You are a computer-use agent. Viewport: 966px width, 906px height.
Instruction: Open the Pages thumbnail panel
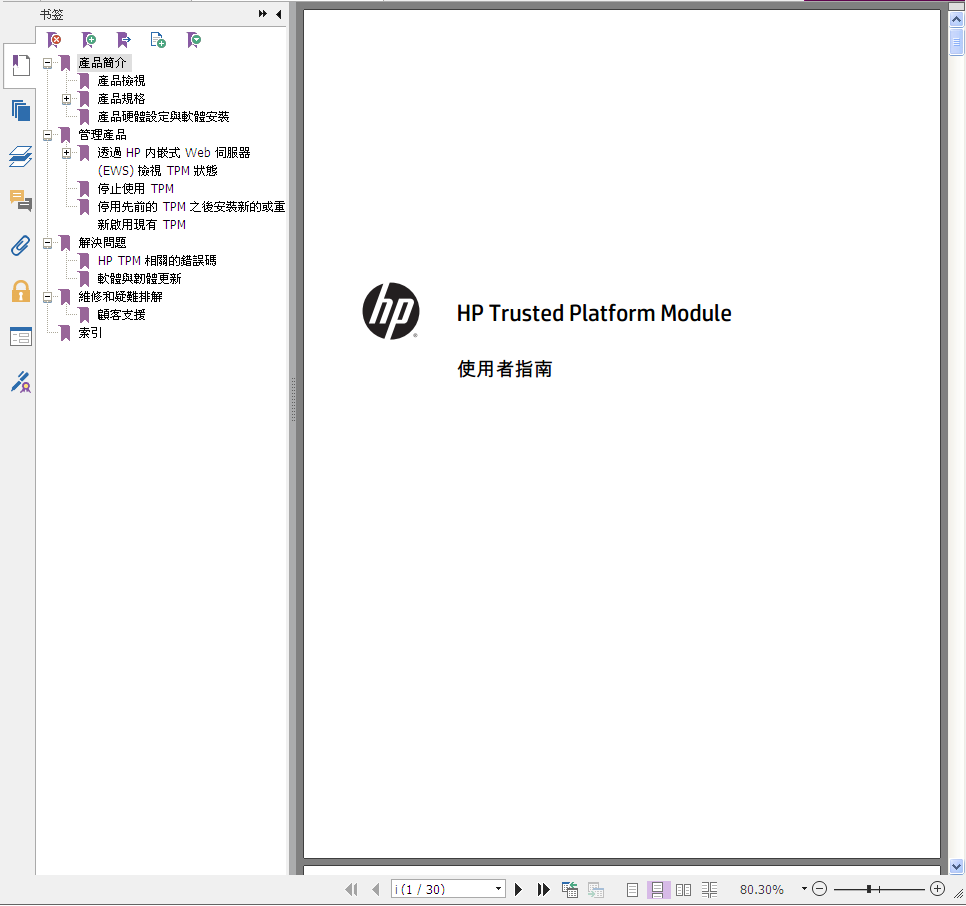[20, 111]
